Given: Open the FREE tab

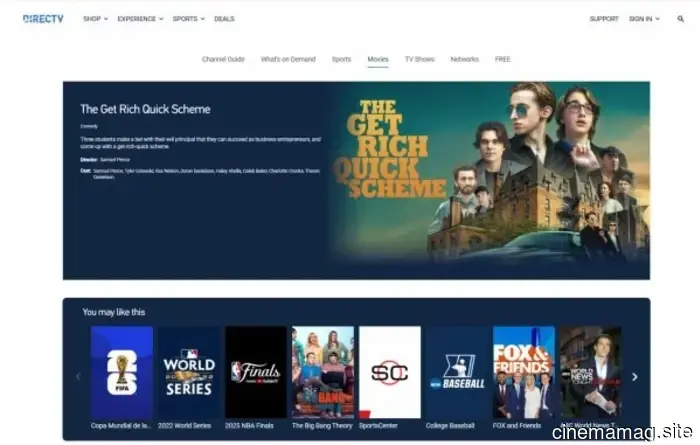Looking at the screenshot, I should pyautogui.click(x=503, y=59).
